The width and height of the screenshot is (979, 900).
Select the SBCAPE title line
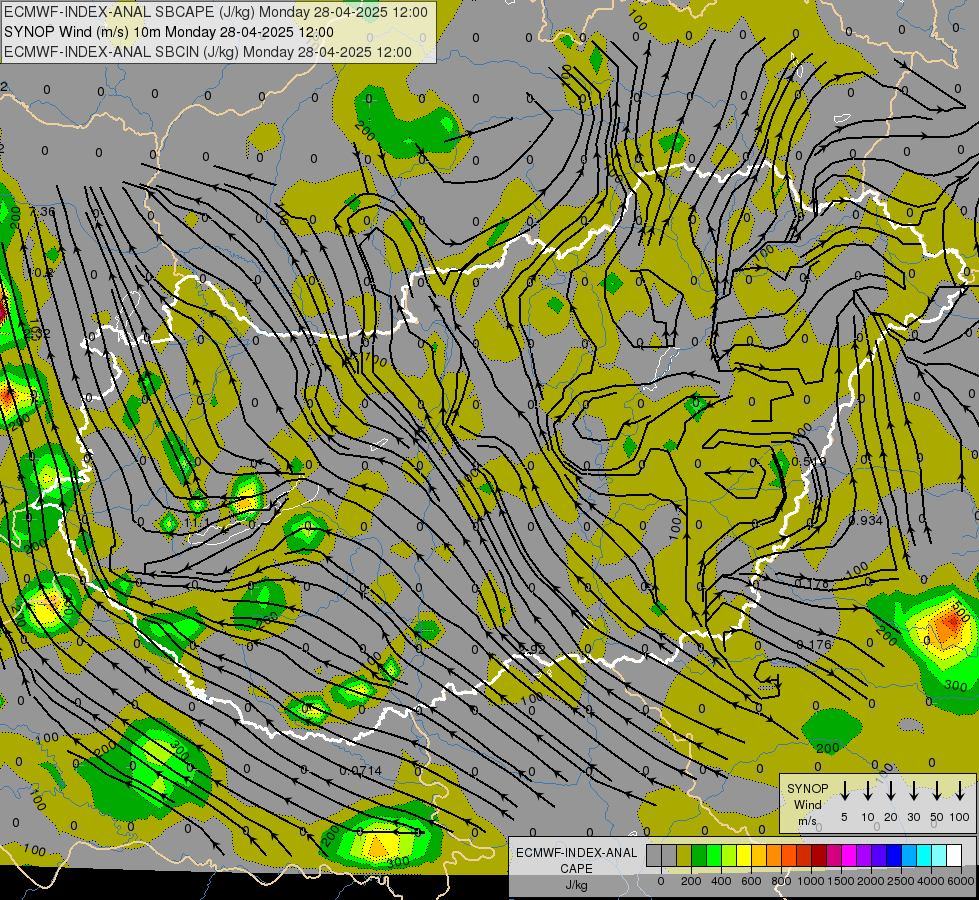(x=216, y=12)
